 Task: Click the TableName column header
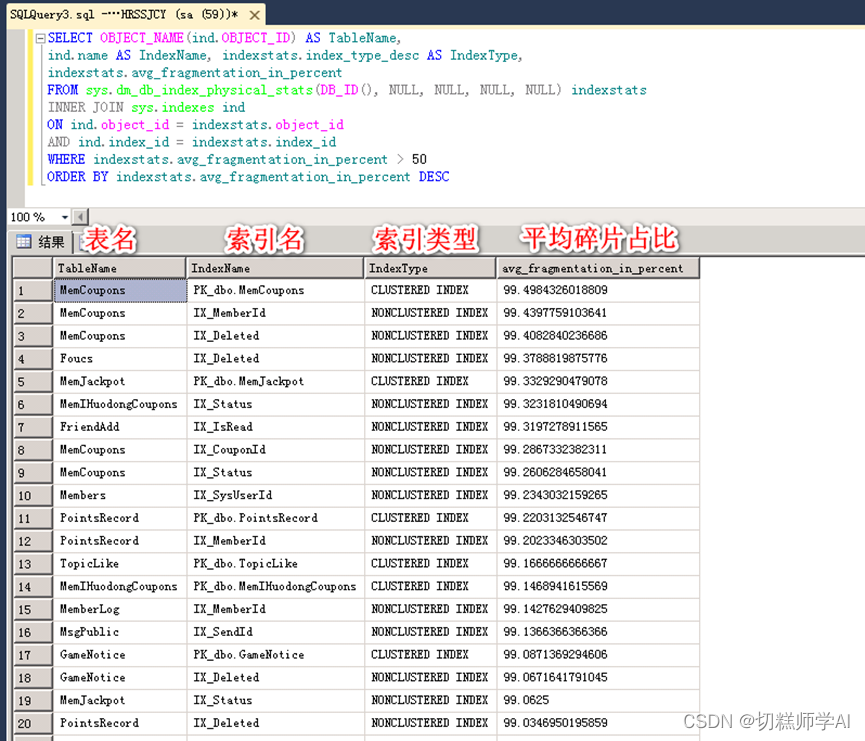(x=120, y=268)
